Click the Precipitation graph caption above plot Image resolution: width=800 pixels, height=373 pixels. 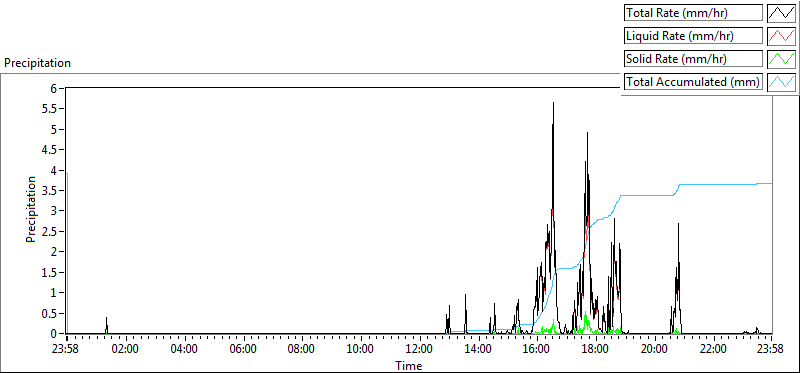37,63
